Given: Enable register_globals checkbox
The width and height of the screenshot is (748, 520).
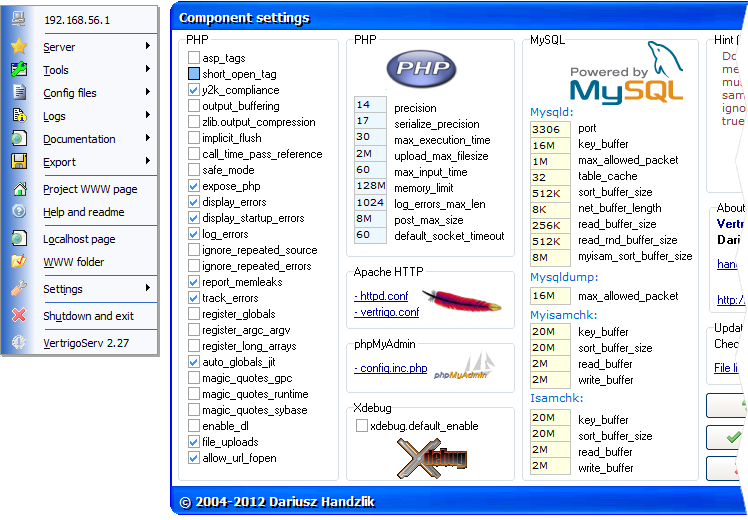Looking at the screenshot, I should (193, 314).
